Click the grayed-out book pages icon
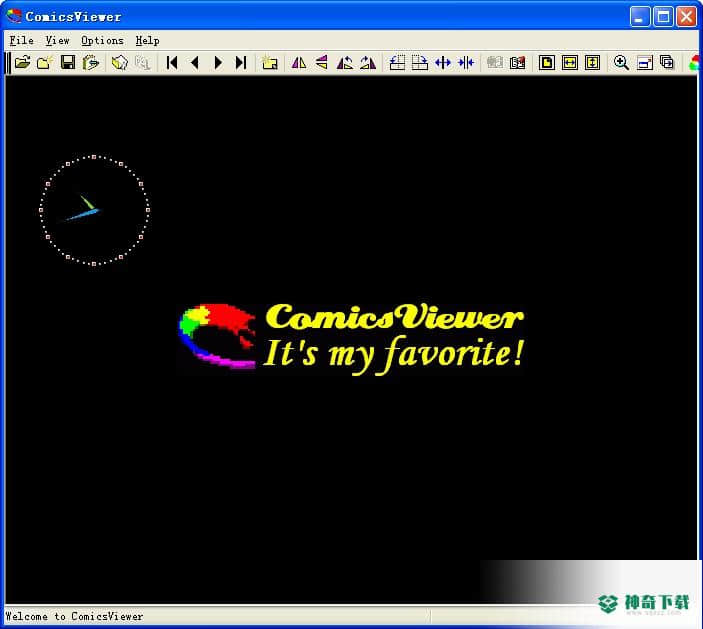This screenshot has height=629, width=703. pyautogui.click(x=495, y=62)
